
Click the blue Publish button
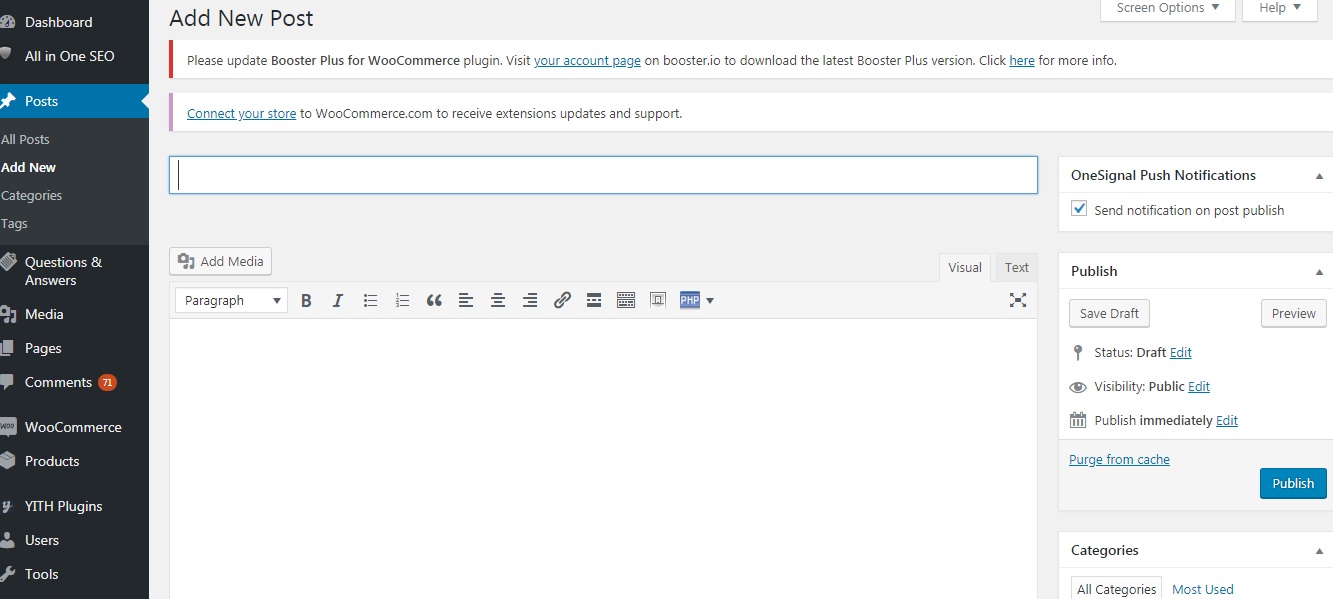(1293, 483)
